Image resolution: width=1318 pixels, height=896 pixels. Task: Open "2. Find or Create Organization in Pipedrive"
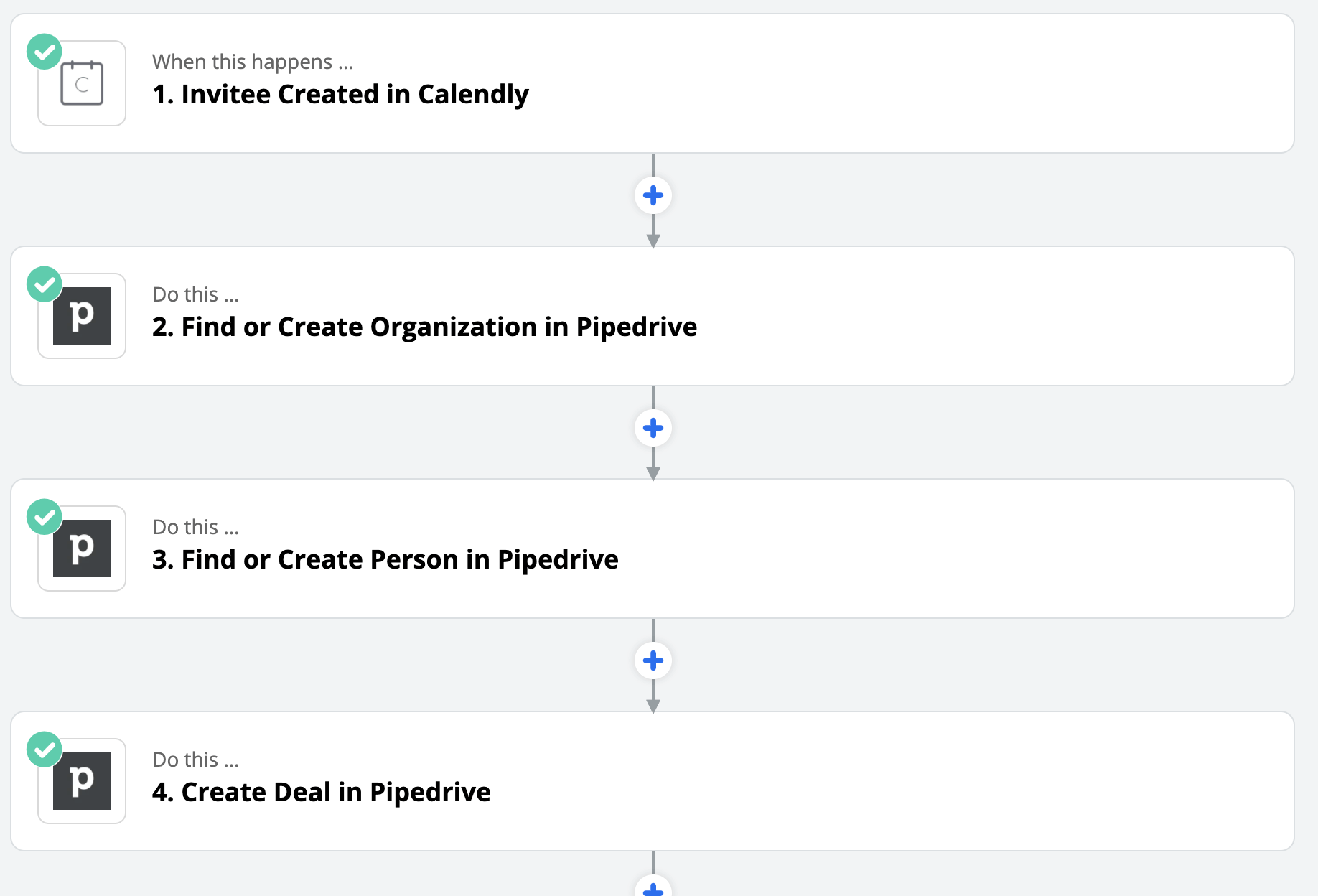424,327
